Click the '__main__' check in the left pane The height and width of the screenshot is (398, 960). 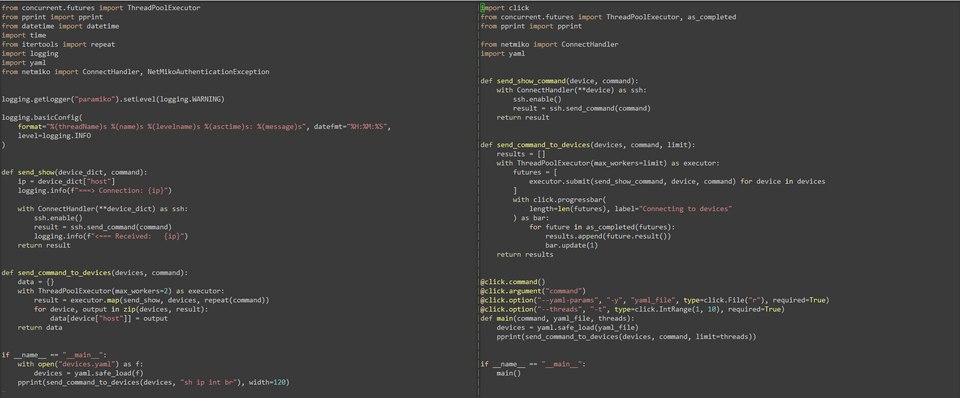pyautogui.click(x=54, y=355)
